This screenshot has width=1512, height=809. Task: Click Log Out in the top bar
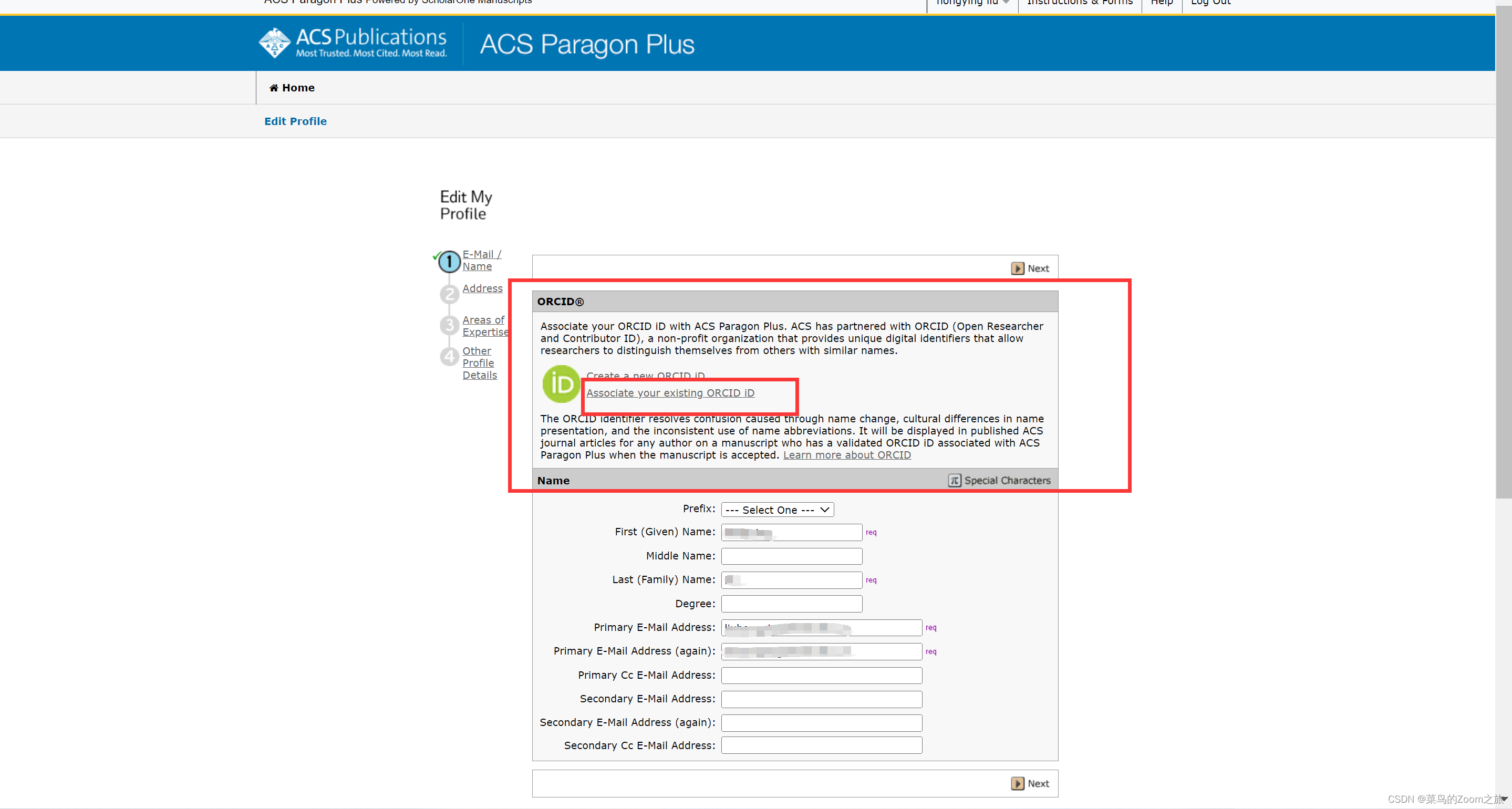pos(1210,3)
